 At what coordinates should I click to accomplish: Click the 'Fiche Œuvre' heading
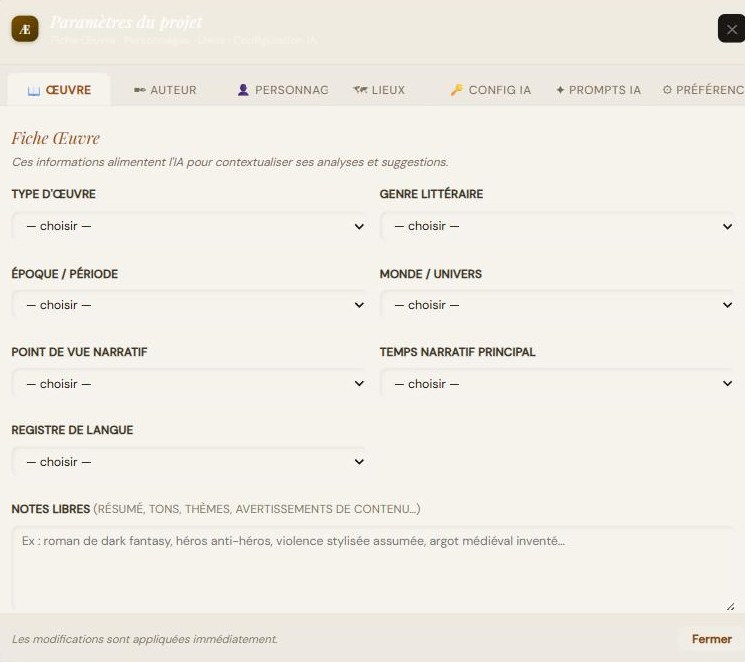coord(56,138)
